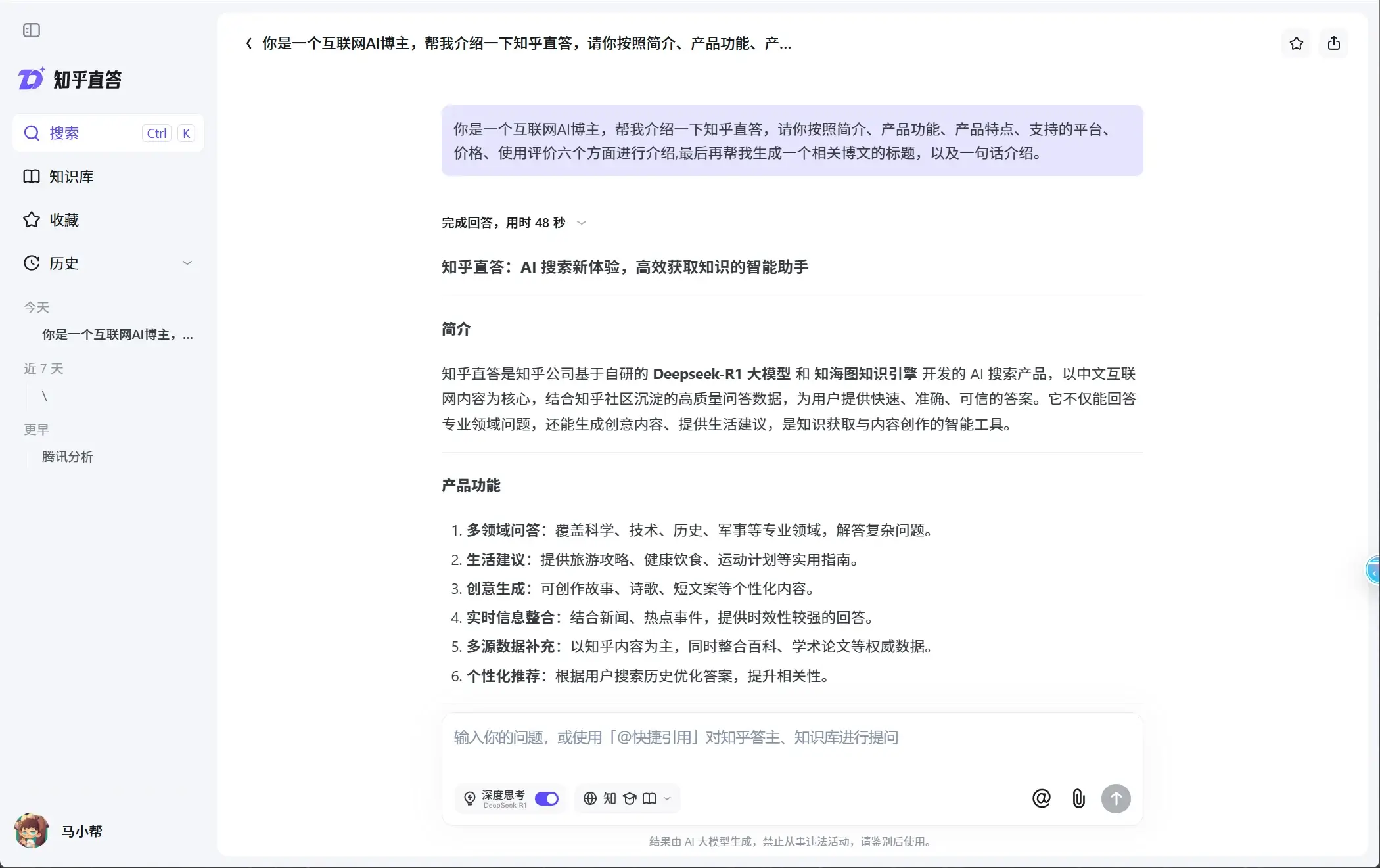Go back with the arrow beside conversation title
Screen dimensions: 1380x868
[x=249, y=43]
